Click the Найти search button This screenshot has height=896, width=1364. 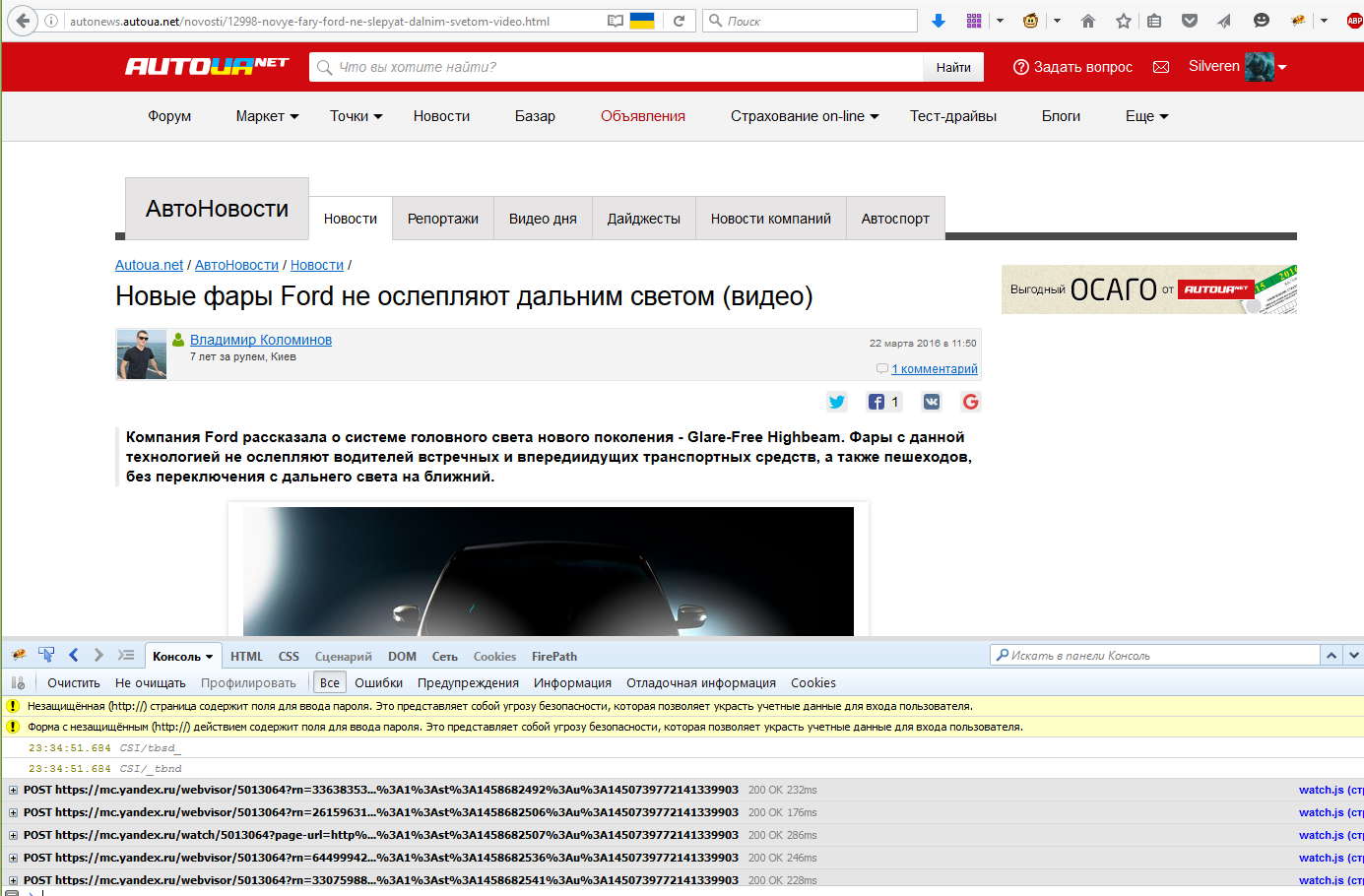coord(952,67)
